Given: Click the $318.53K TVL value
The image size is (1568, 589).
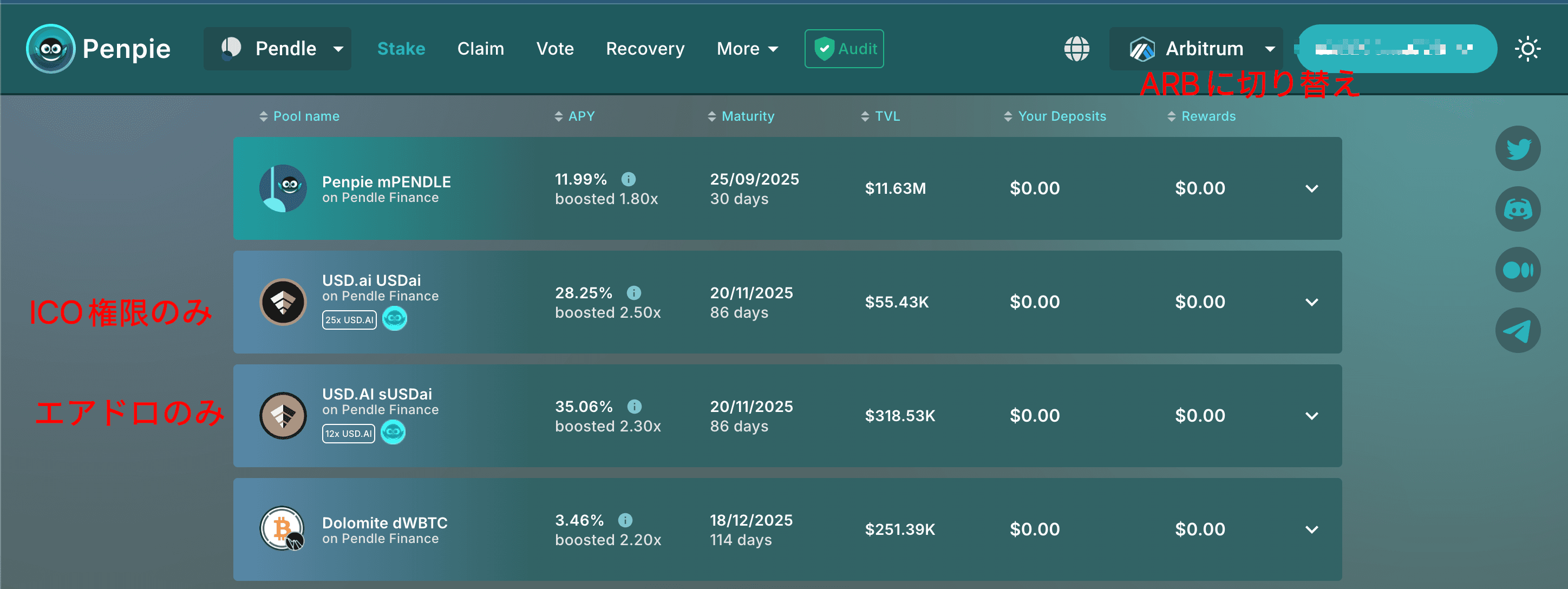Looking at the screenshot, I should tap(900, 416).
